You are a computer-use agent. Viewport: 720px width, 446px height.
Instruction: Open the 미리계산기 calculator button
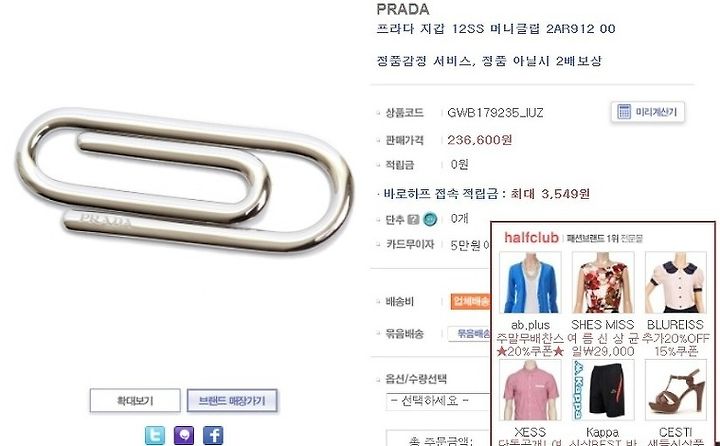648,112
